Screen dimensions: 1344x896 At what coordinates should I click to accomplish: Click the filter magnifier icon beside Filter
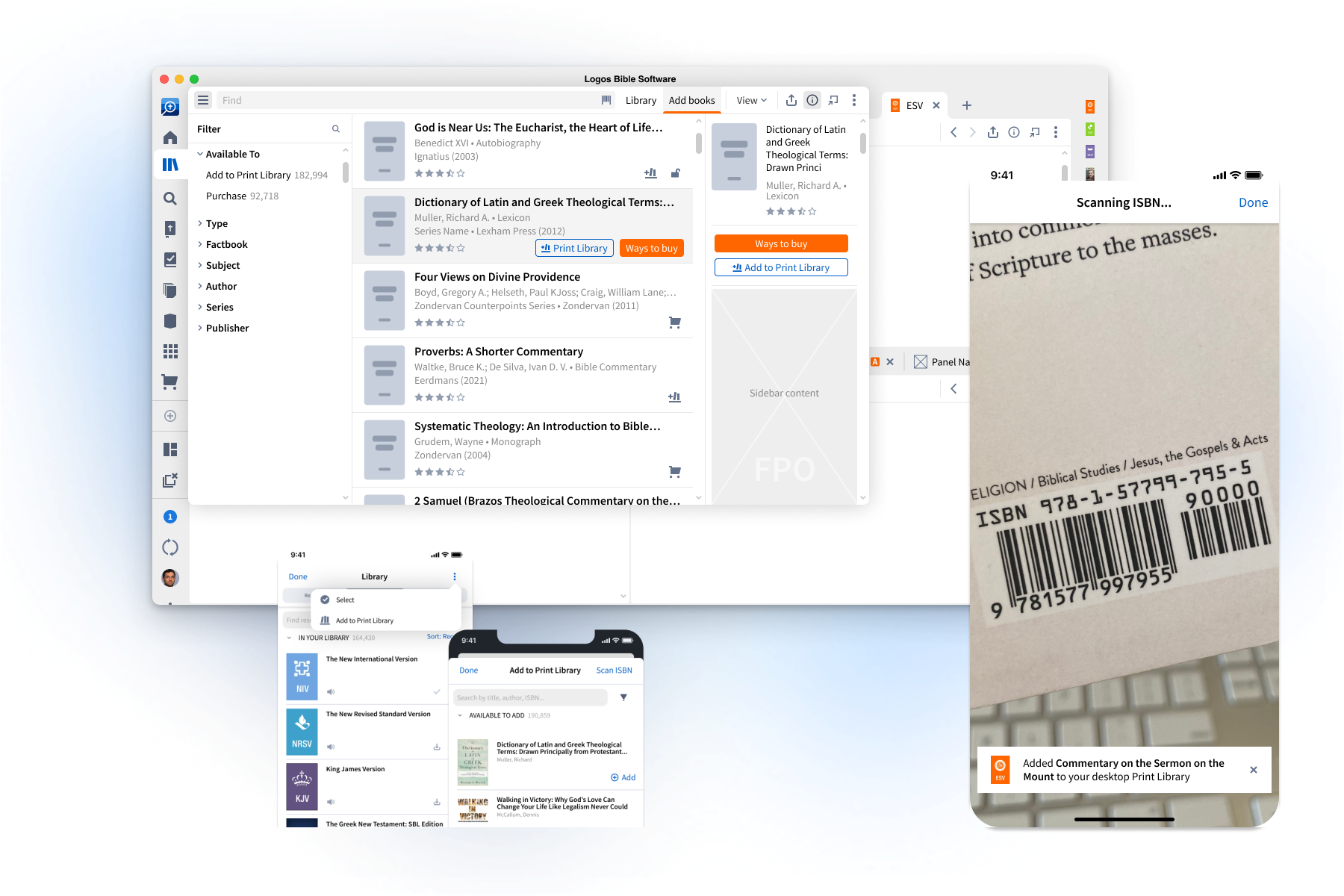[336, 129]
